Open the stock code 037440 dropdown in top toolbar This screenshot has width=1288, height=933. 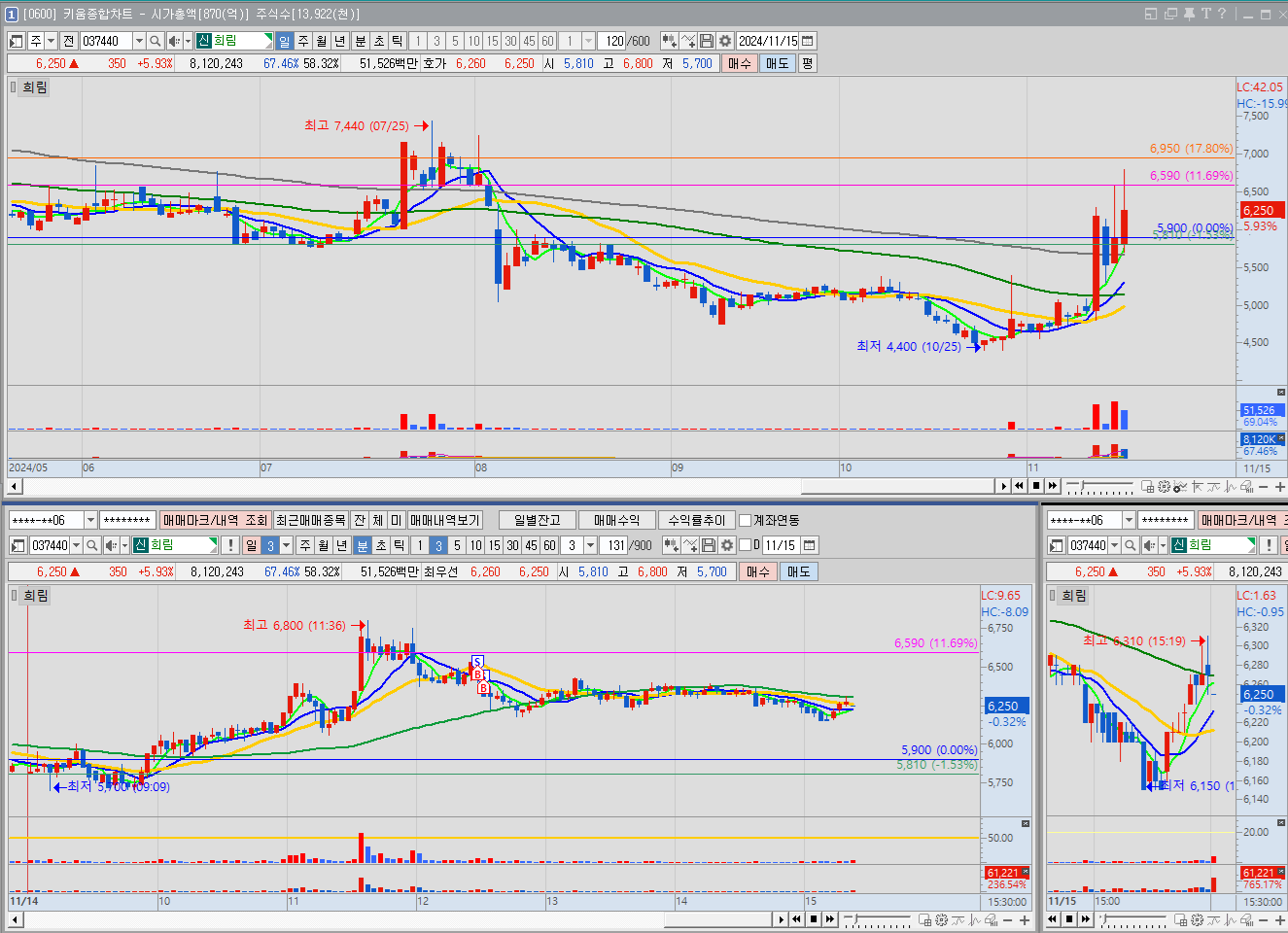pos(139,41)
